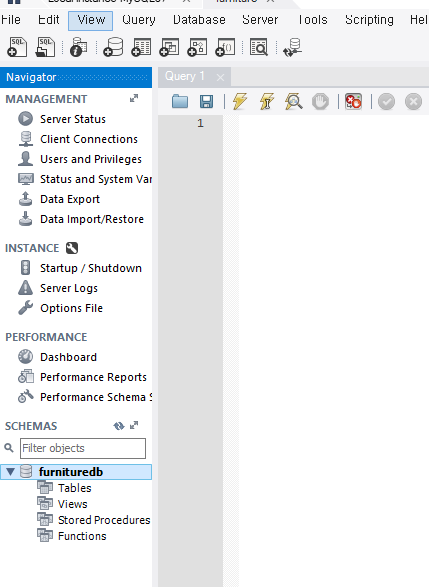Search table data toolbar icon
The image size is (429, 587).
point(259,48)
